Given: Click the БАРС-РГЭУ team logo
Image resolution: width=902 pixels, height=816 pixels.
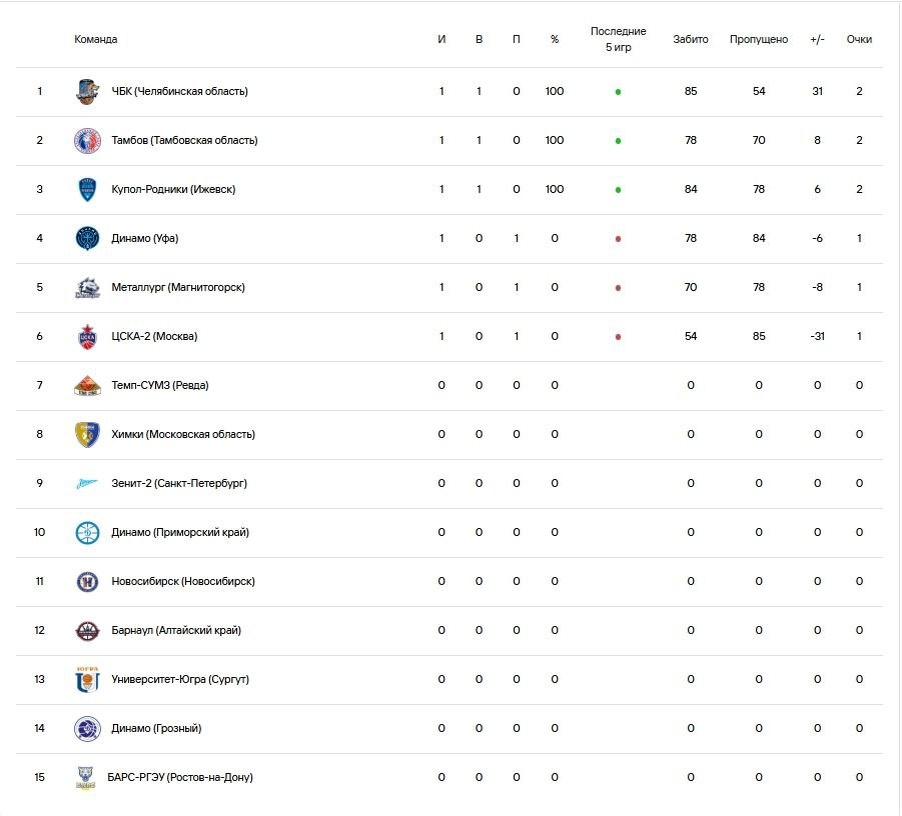Looking at the screenshot, I should click(86, 777).
